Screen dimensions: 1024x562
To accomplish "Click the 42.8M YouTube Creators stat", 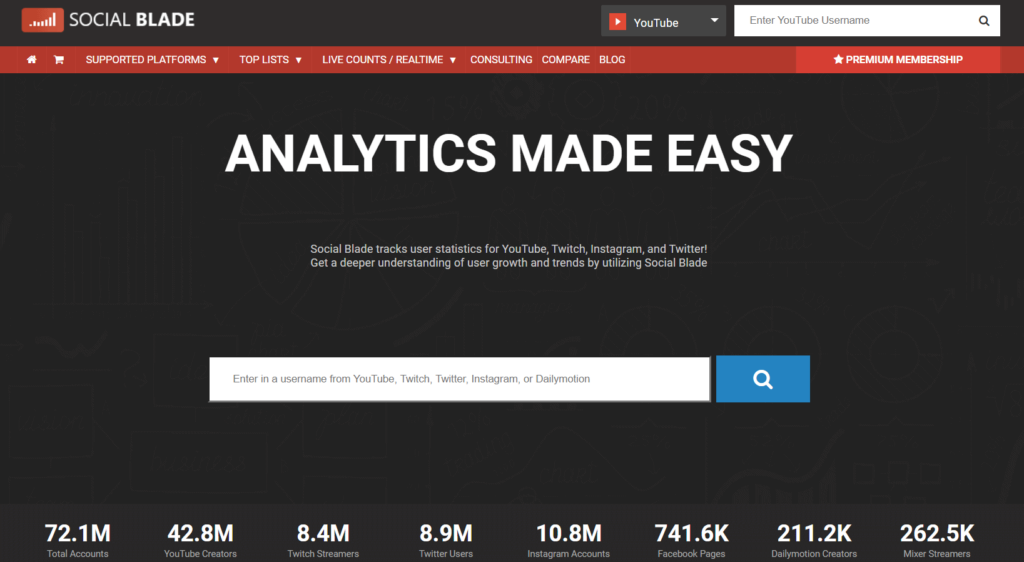I will coord(200,541).
